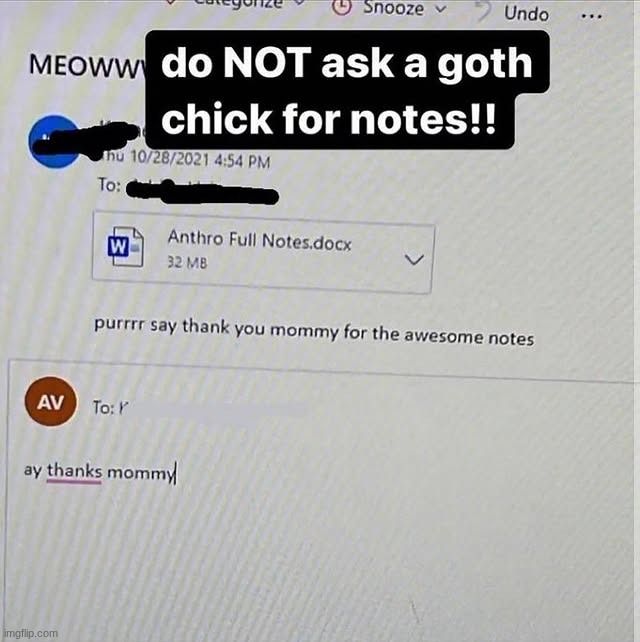The height and width of the screenshot is (642, 640).
Task: Open Anthro Full Notes.docx attachment
Action: [259, 240]
